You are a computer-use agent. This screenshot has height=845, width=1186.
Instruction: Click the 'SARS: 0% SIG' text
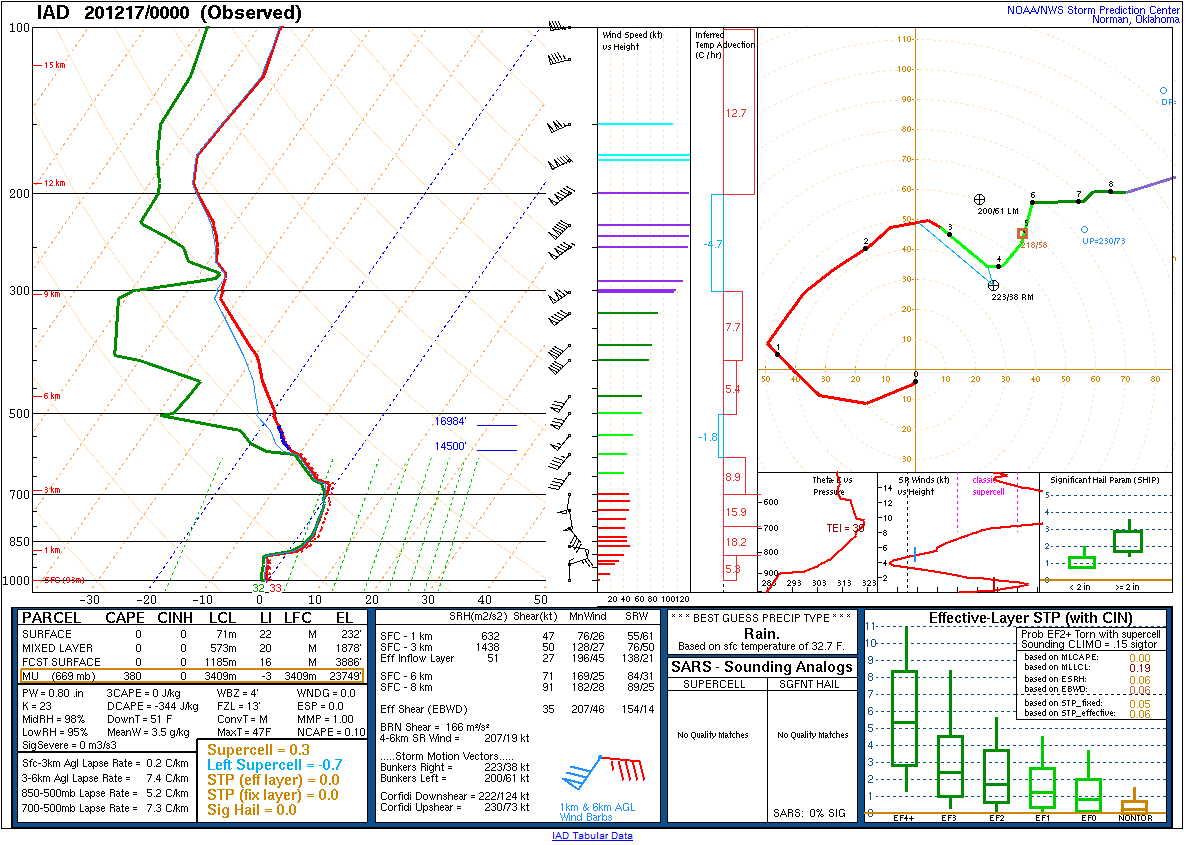point(809,813)
